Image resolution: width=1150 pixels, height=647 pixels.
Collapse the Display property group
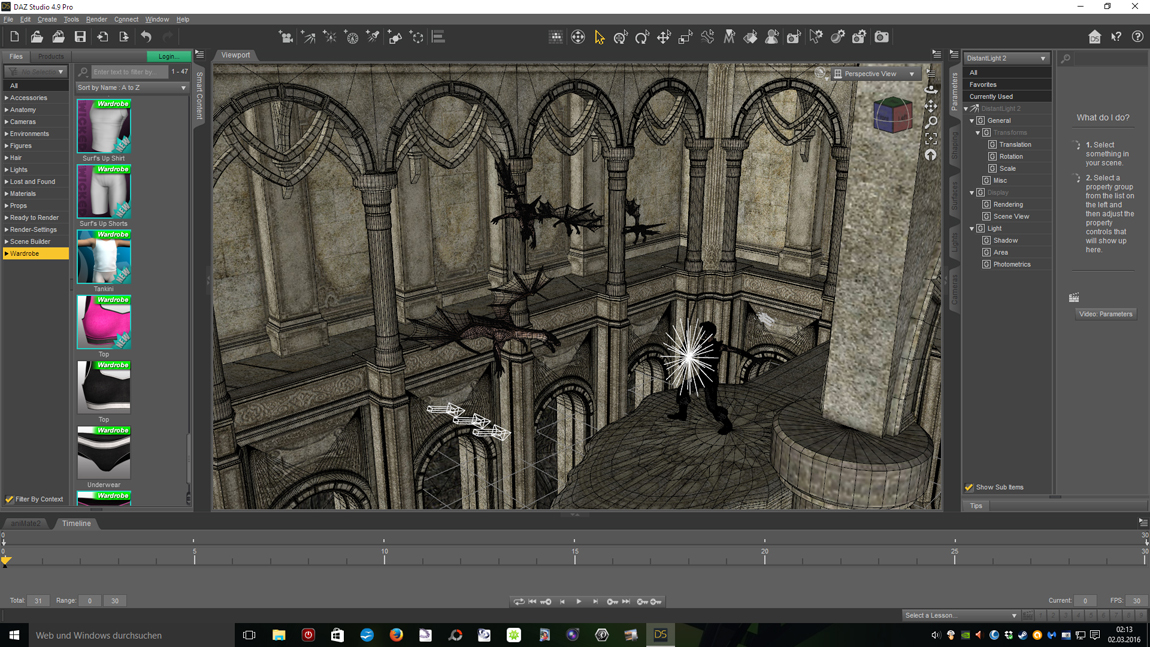(x=972, y=192)
